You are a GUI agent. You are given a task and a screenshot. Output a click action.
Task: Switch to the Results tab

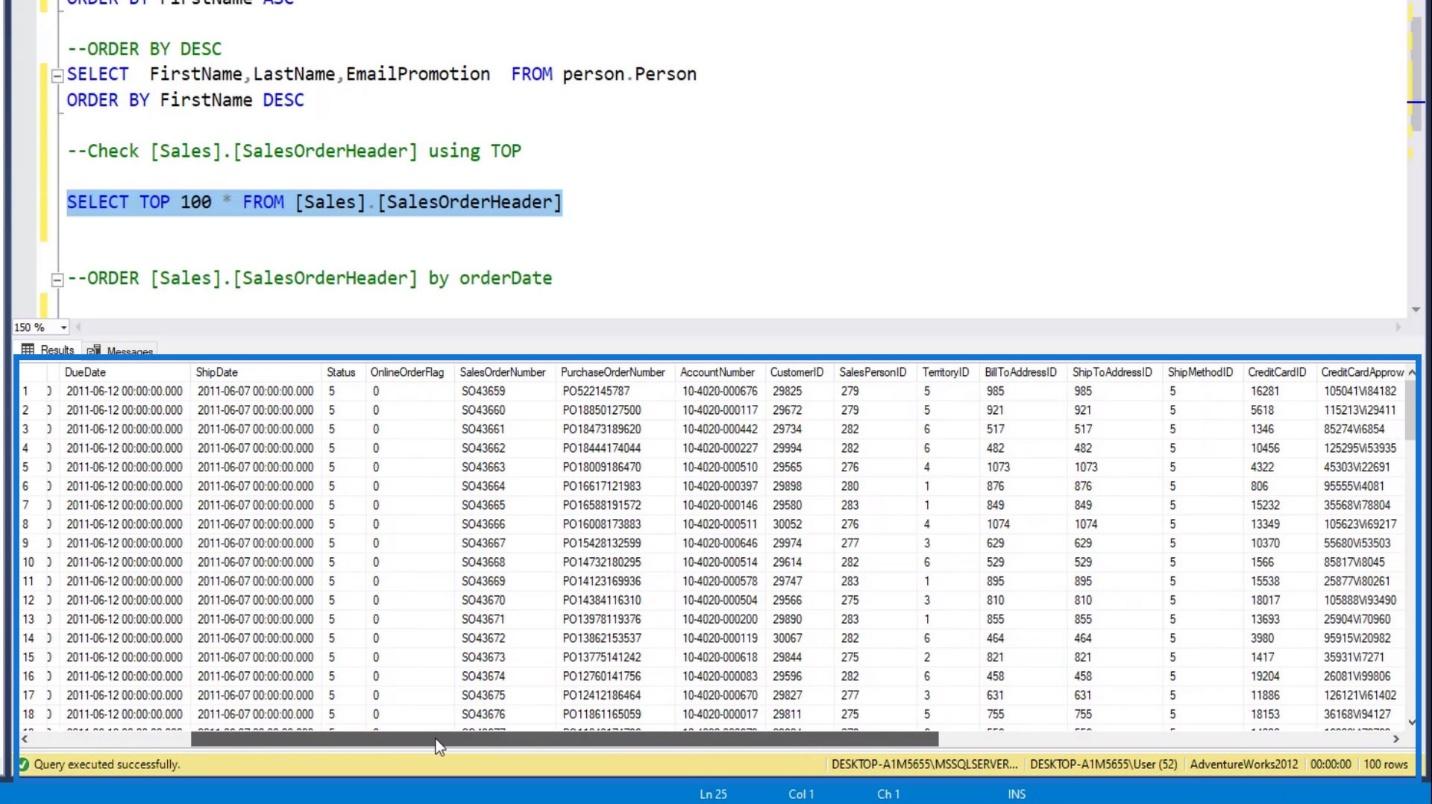pyautogui.click(x=47, y=350)
